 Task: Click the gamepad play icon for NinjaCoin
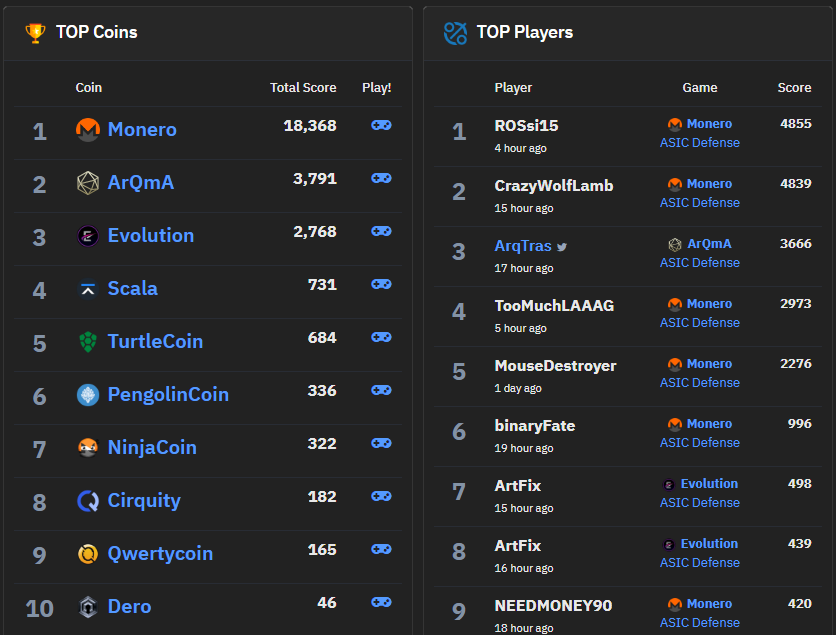tap(381, 443)
